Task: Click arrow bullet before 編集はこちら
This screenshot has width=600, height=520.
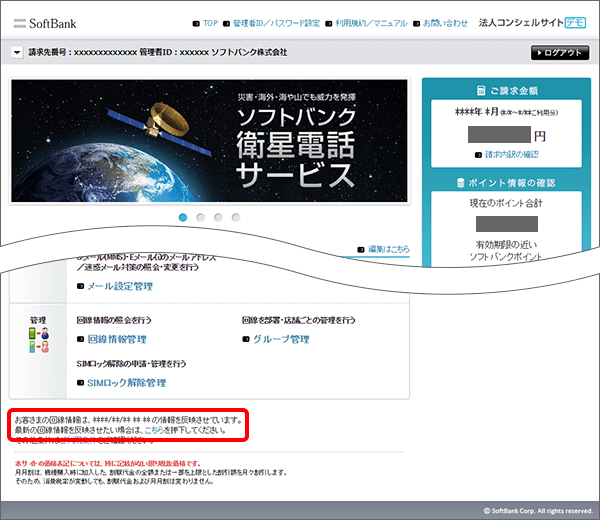Action: (361, 250)
